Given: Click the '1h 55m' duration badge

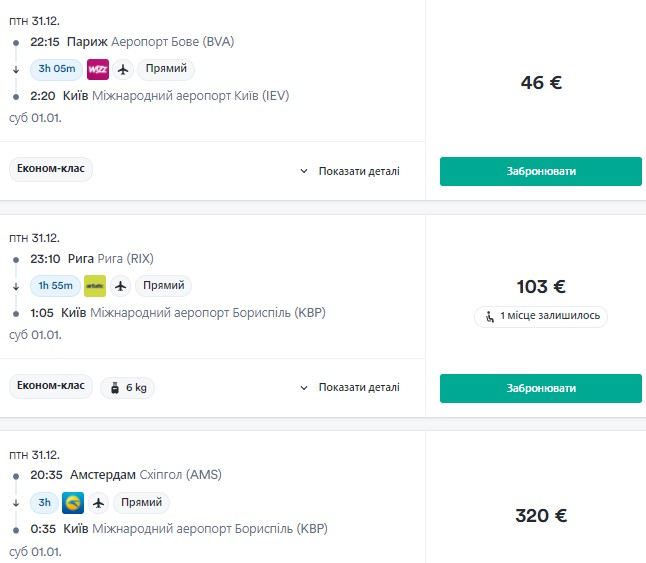Looking at the screenshot, I should pyautogui.click(x=55, y=286).
